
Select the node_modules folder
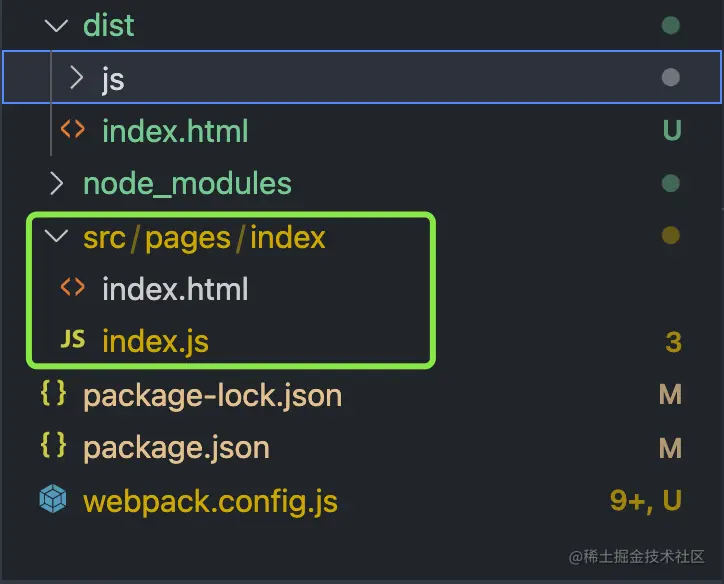click(x=187, y=183)
